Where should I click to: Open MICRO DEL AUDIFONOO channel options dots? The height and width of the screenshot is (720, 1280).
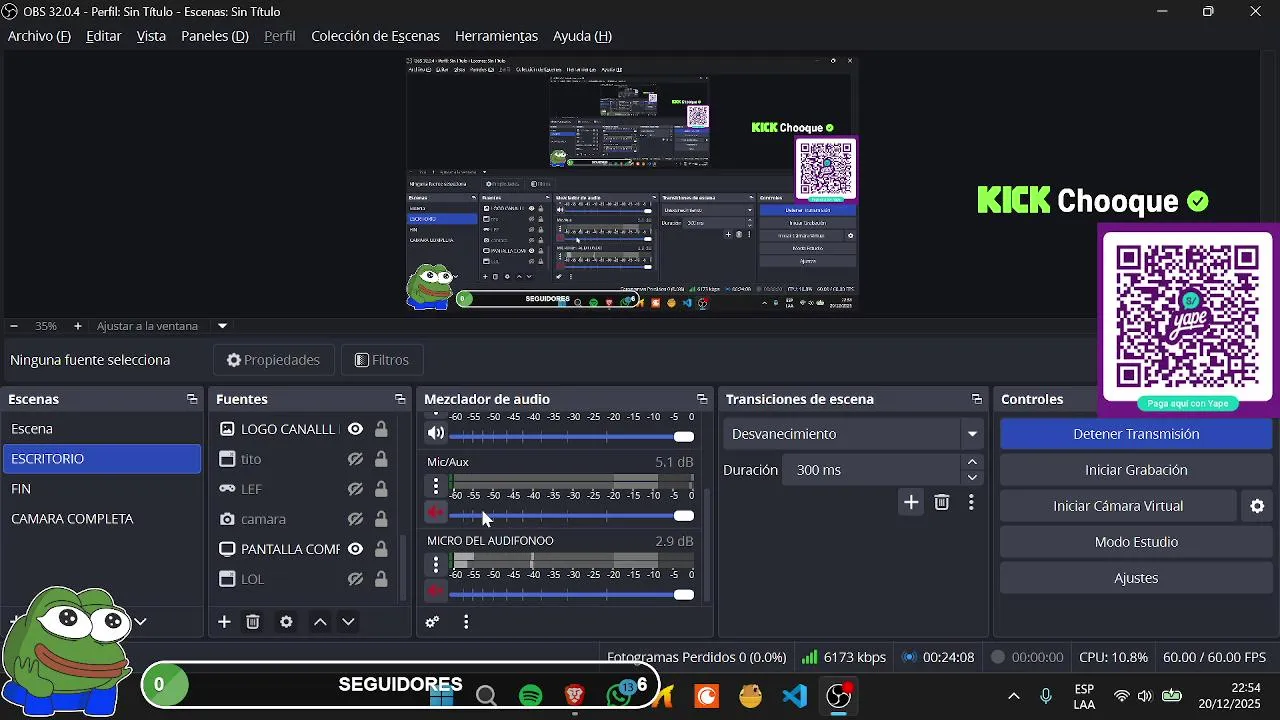pyautogui.click(x=435, y=564)
